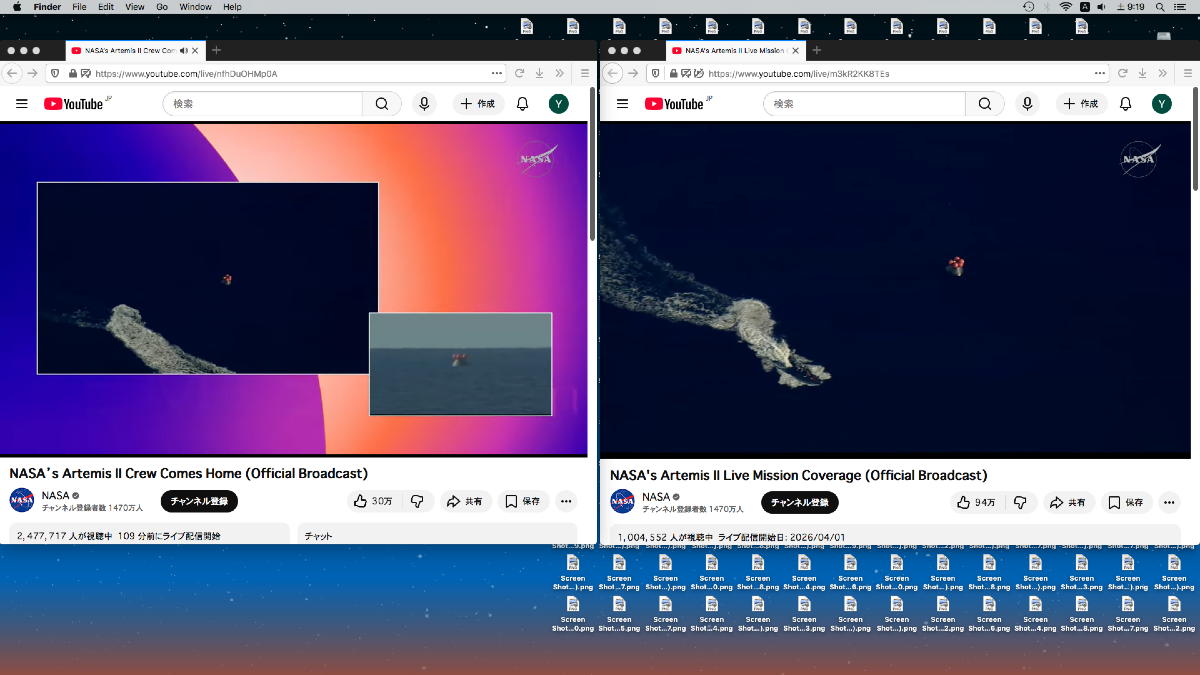Click 保存 save button in left window

pyautogui.click(x=523, y=501)
